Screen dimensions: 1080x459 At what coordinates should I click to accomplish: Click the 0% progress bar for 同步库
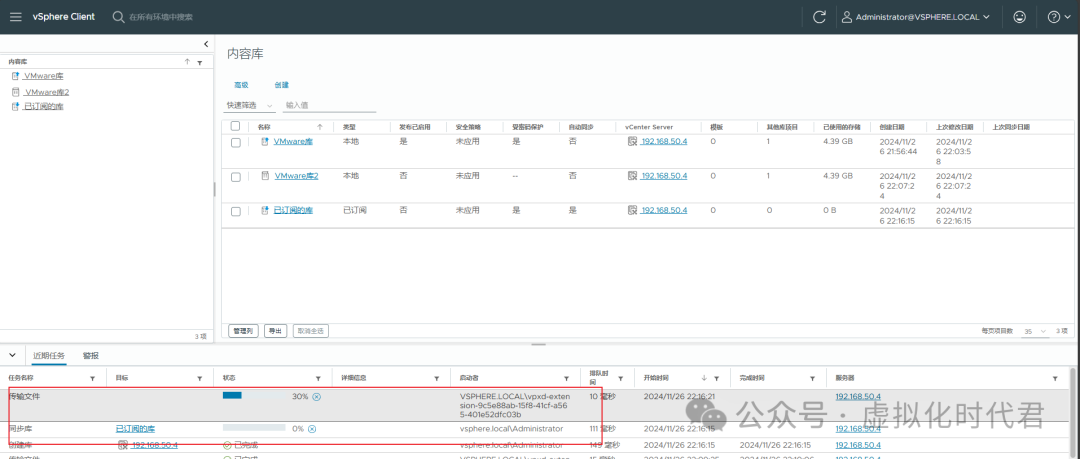[253, 428]
